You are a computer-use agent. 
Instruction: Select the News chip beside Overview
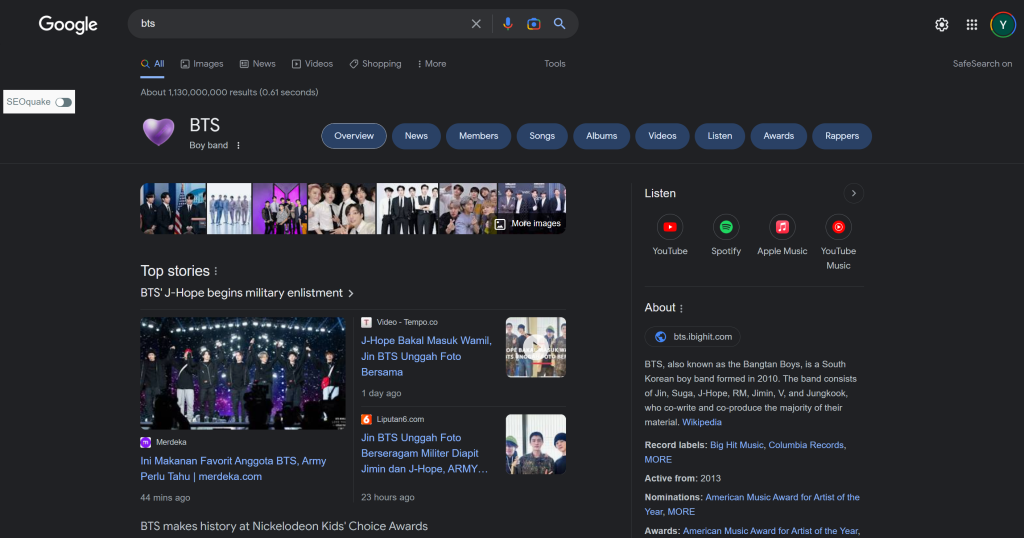tap(416, 136)
